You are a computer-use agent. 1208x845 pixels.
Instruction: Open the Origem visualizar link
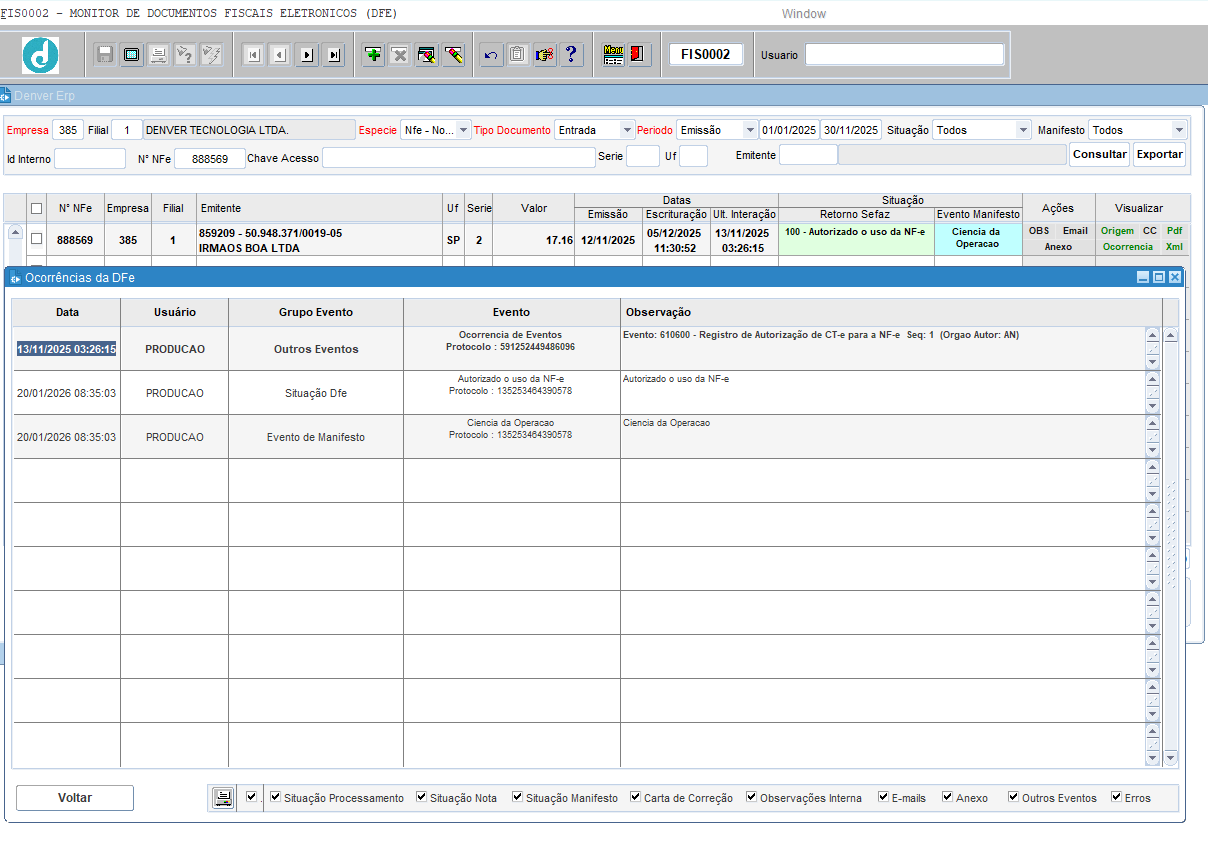(1117, 231)
